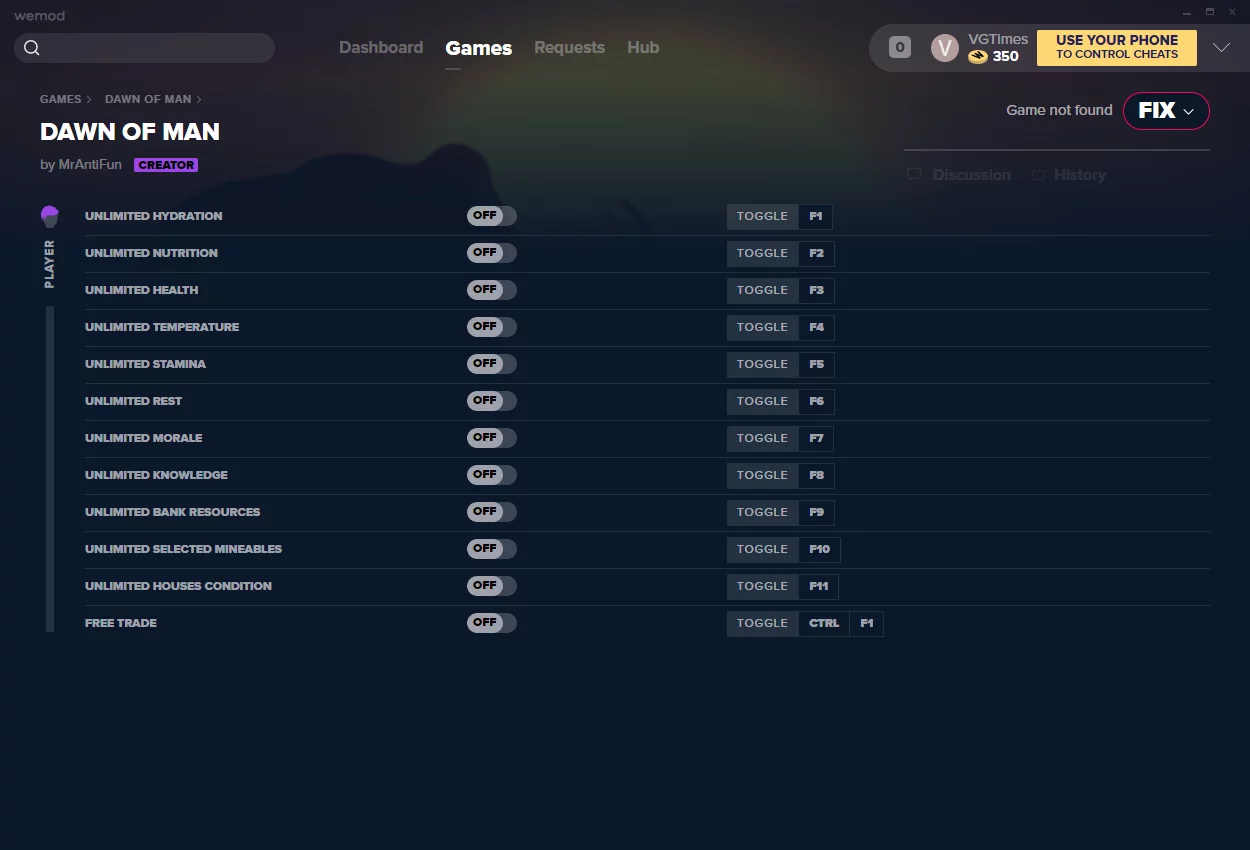
Task: Click the DAWN OF MAN breadcrumb link
Action: [148, 99]
